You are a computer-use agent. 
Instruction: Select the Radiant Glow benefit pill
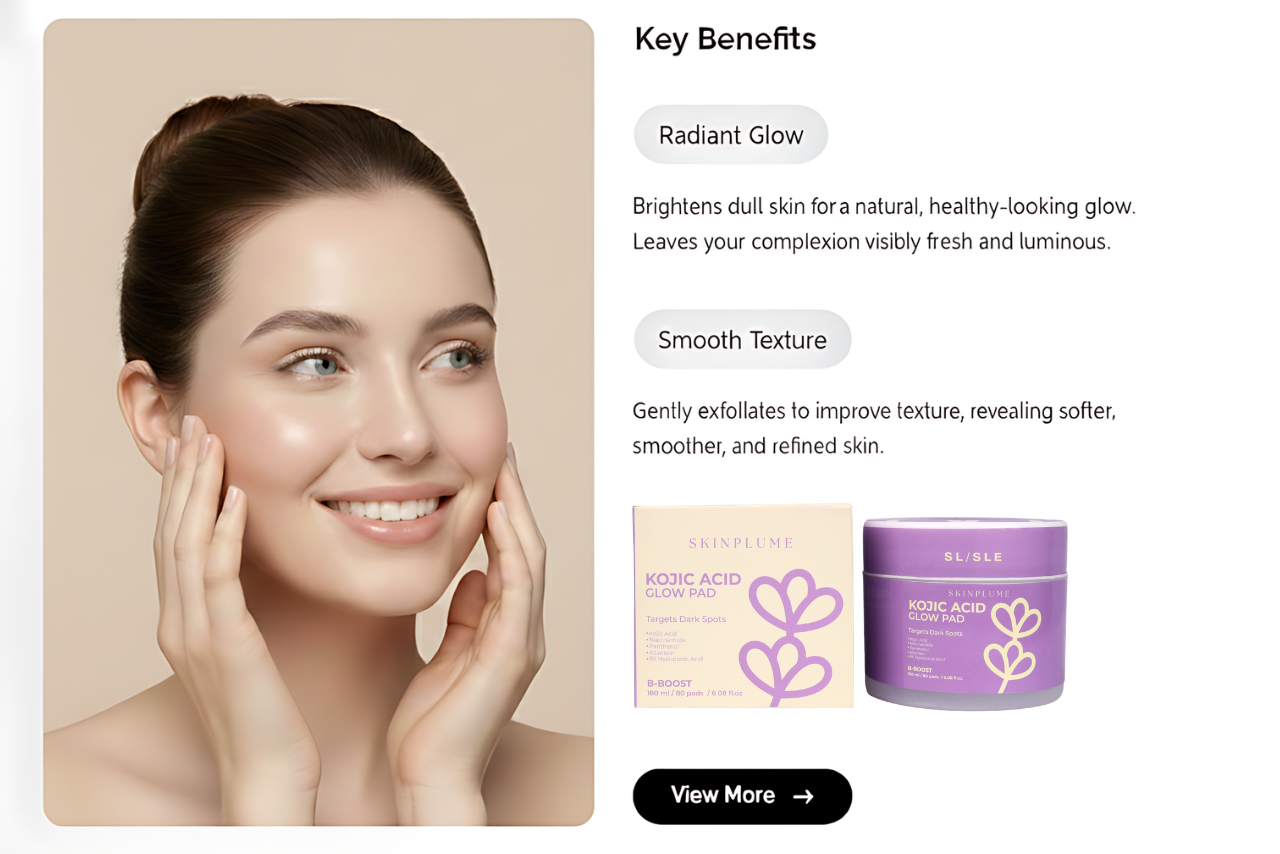click(x=731, y=135)
